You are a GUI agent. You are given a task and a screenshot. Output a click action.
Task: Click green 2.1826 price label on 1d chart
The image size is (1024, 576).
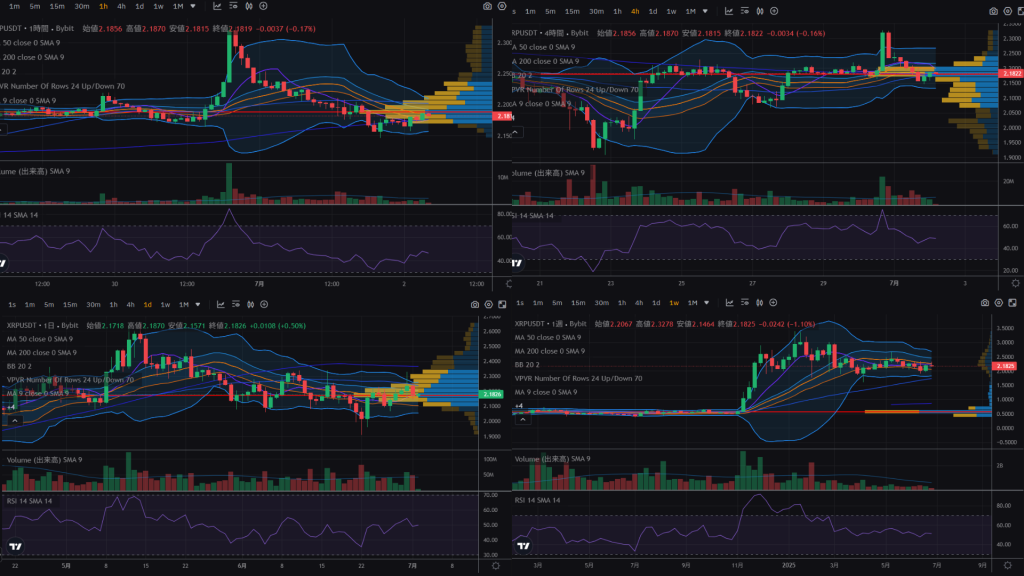[491, 394]
